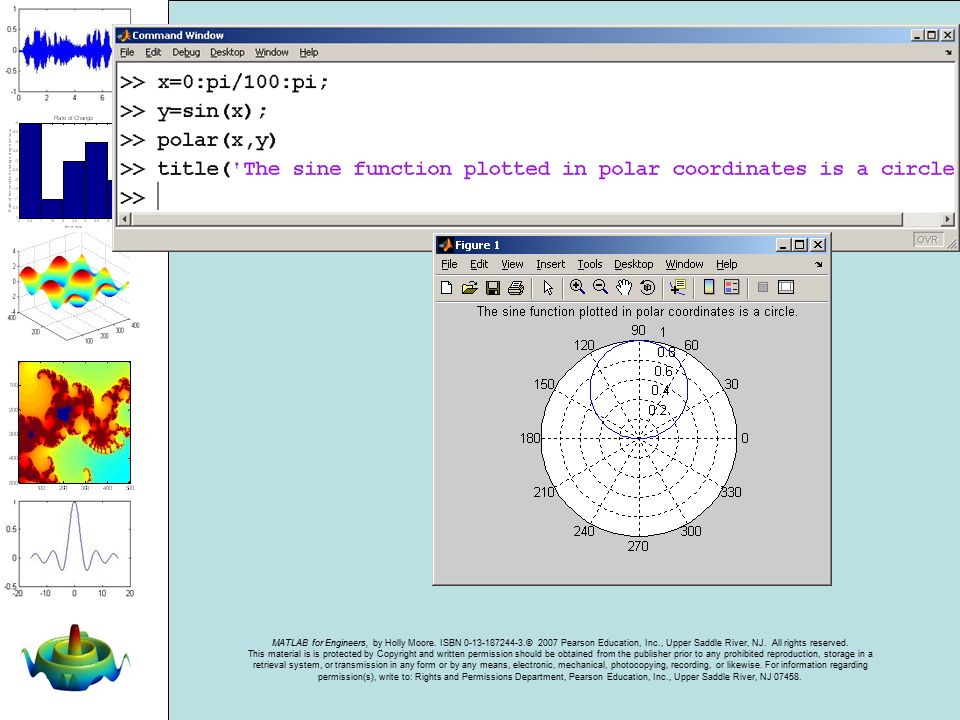Image resolution: width=960 pixels, height=720 pixels.
Task: Click the 90 degree label on polar plot
Action: [x=639, y=330]
